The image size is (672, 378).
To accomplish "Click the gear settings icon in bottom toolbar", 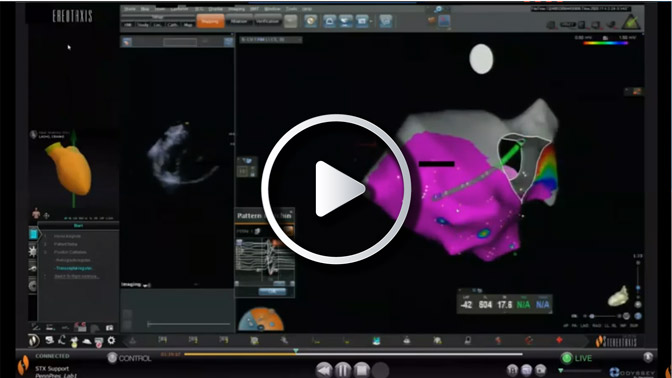I will pos(111,341).
